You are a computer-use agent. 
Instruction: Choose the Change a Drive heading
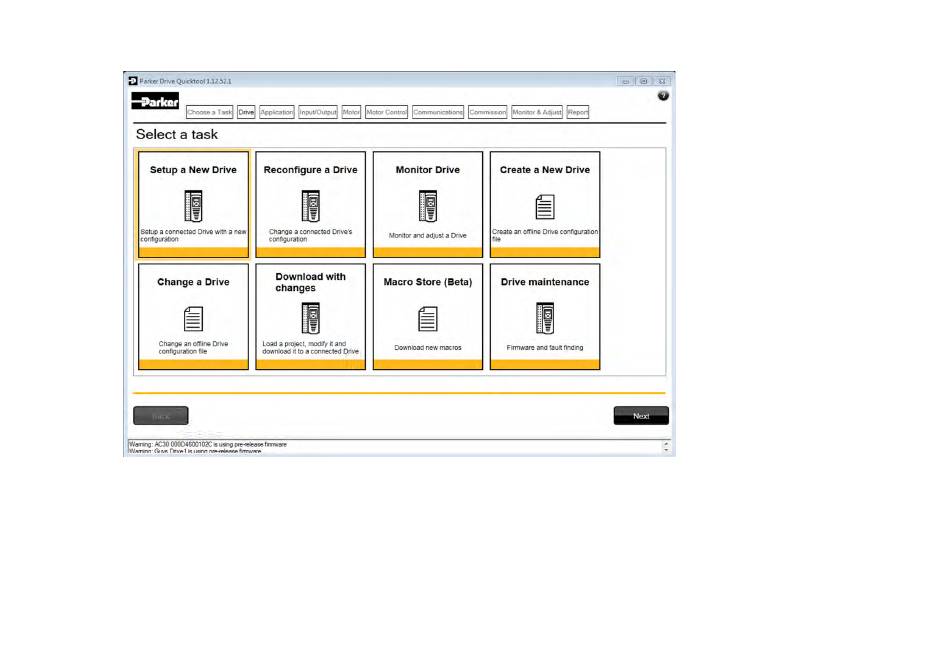193,282
